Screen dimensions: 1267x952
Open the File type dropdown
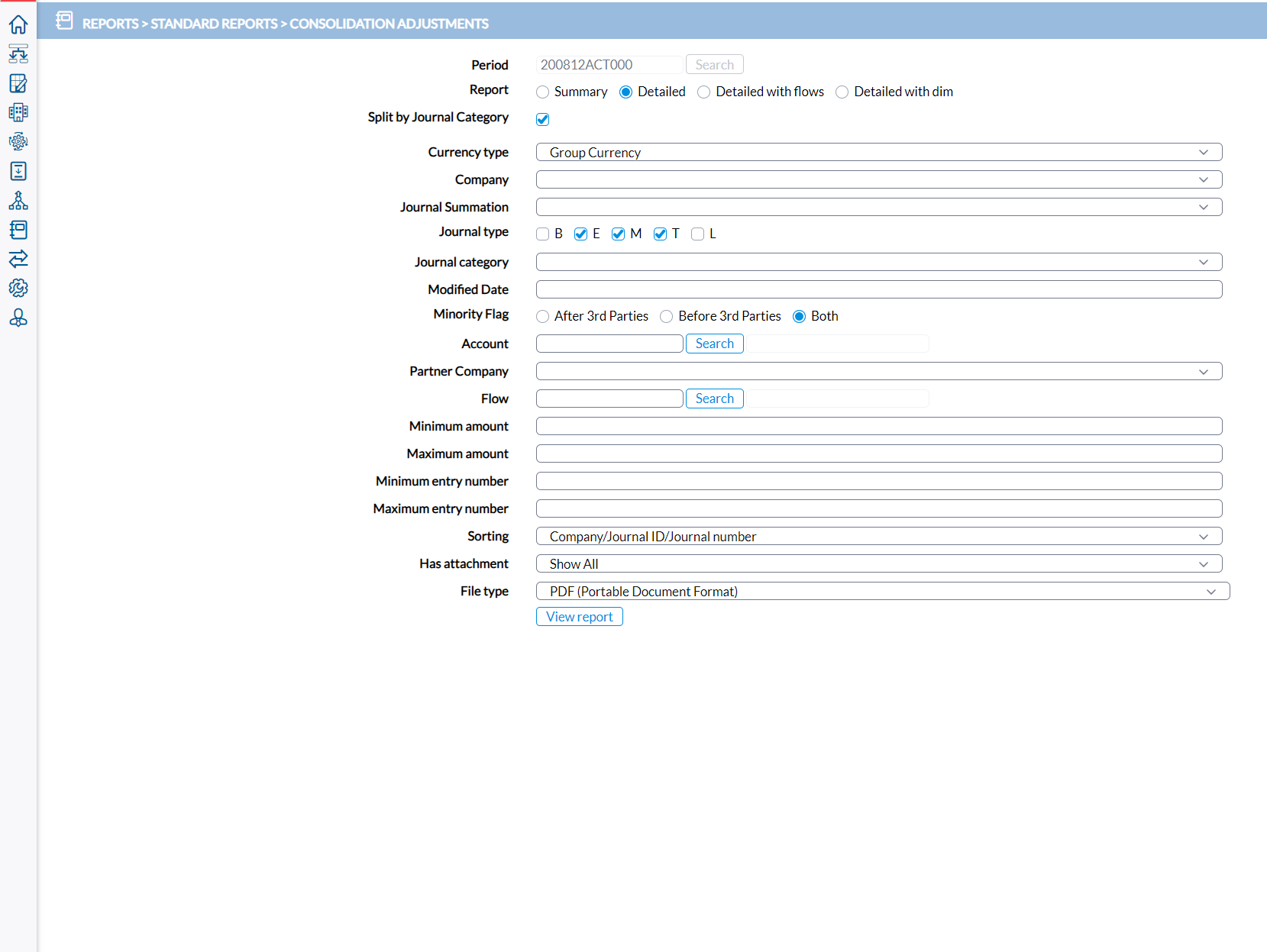click(883, 591)
